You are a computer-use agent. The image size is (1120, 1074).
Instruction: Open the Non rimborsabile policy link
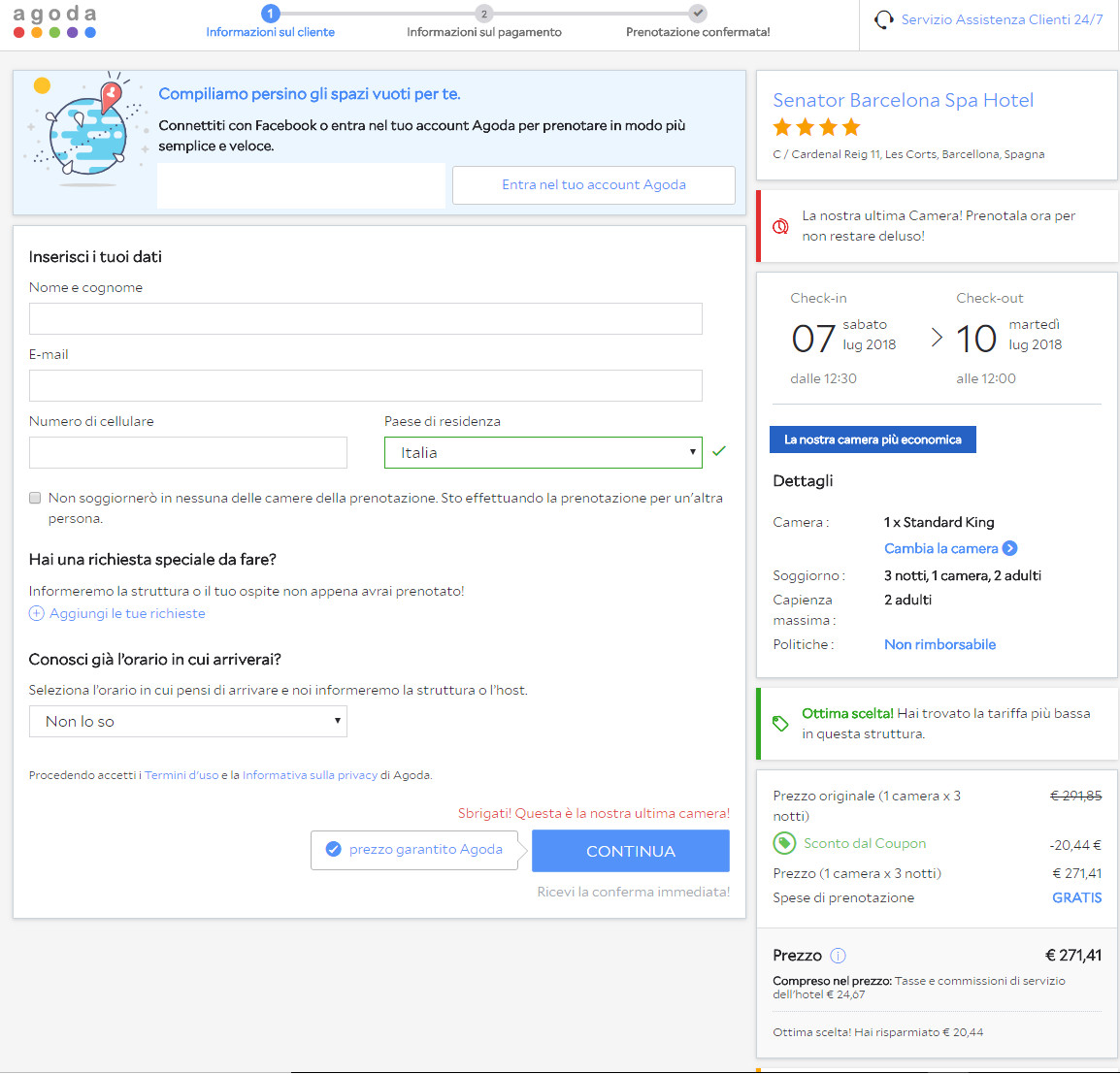click(x=940, y=644)
